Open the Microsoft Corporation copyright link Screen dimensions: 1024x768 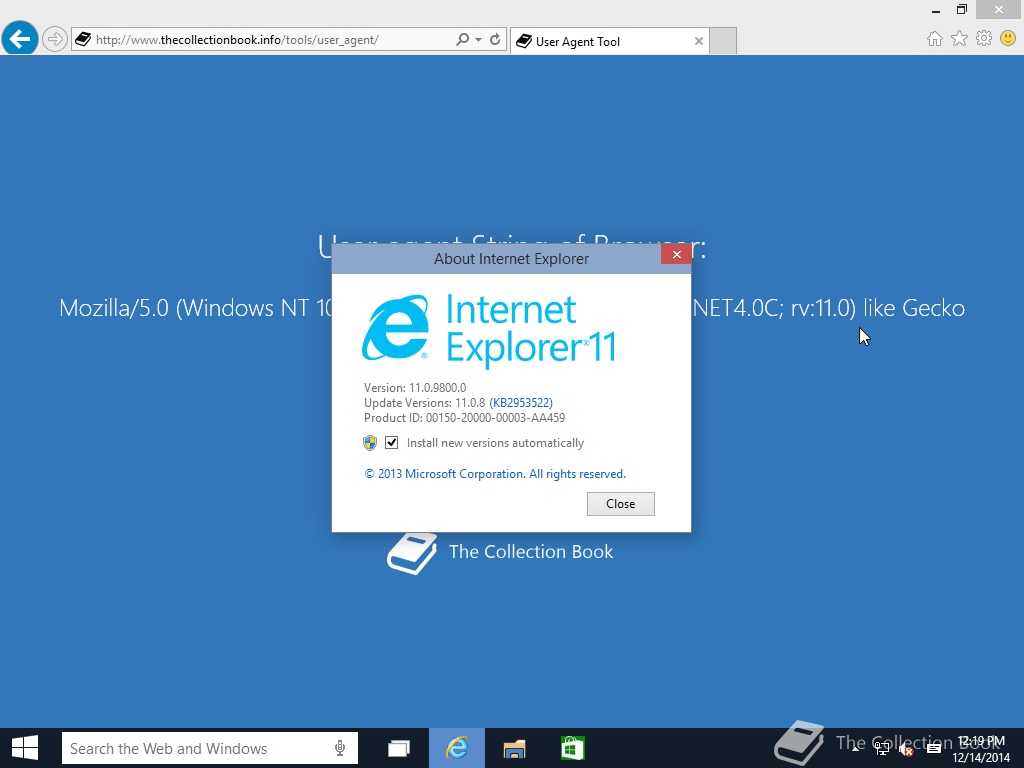[x=495, y=474]
